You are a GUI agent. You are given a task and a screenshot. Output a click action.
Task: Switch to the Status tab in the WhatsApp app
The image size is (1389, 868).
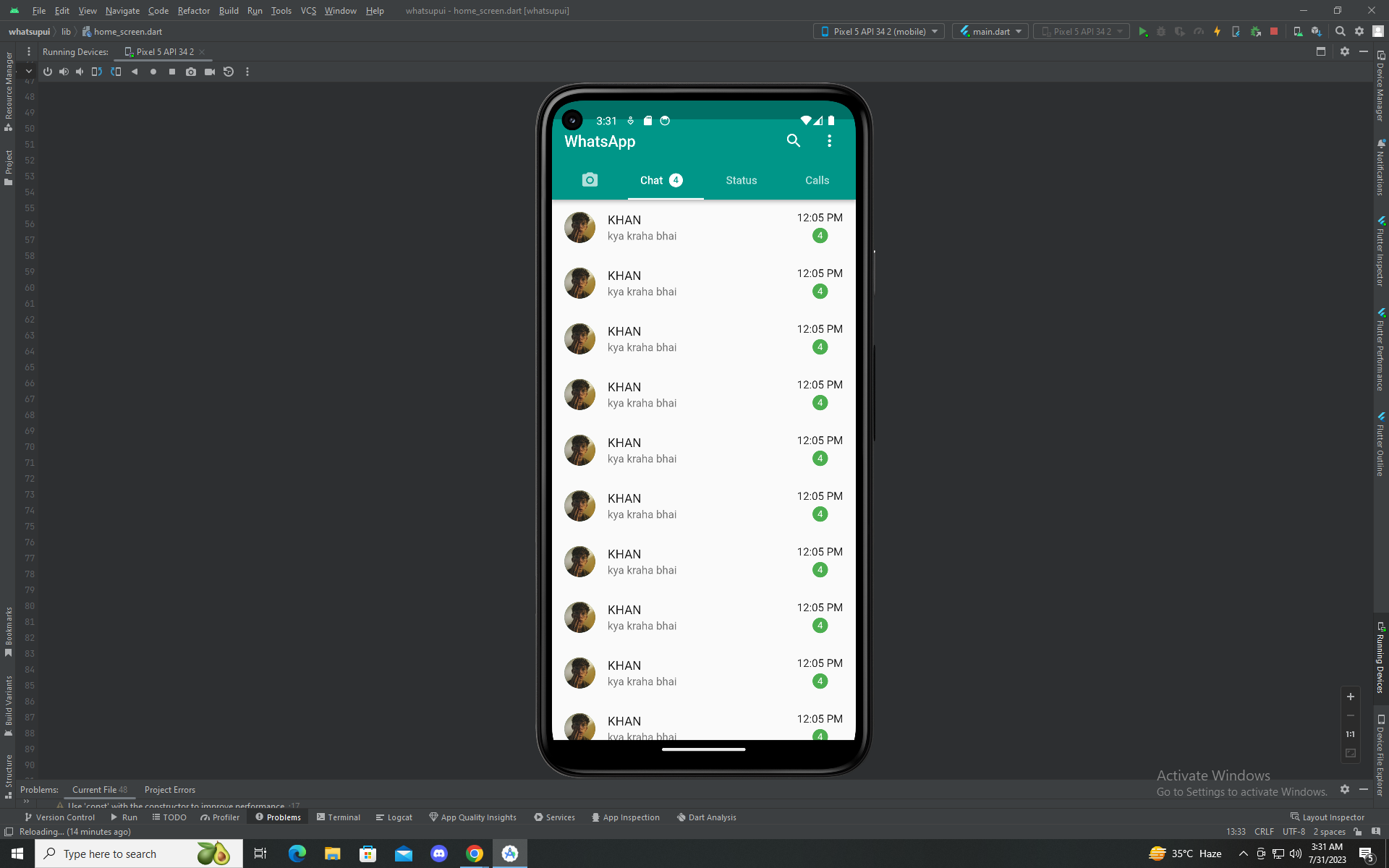[741, 180]
